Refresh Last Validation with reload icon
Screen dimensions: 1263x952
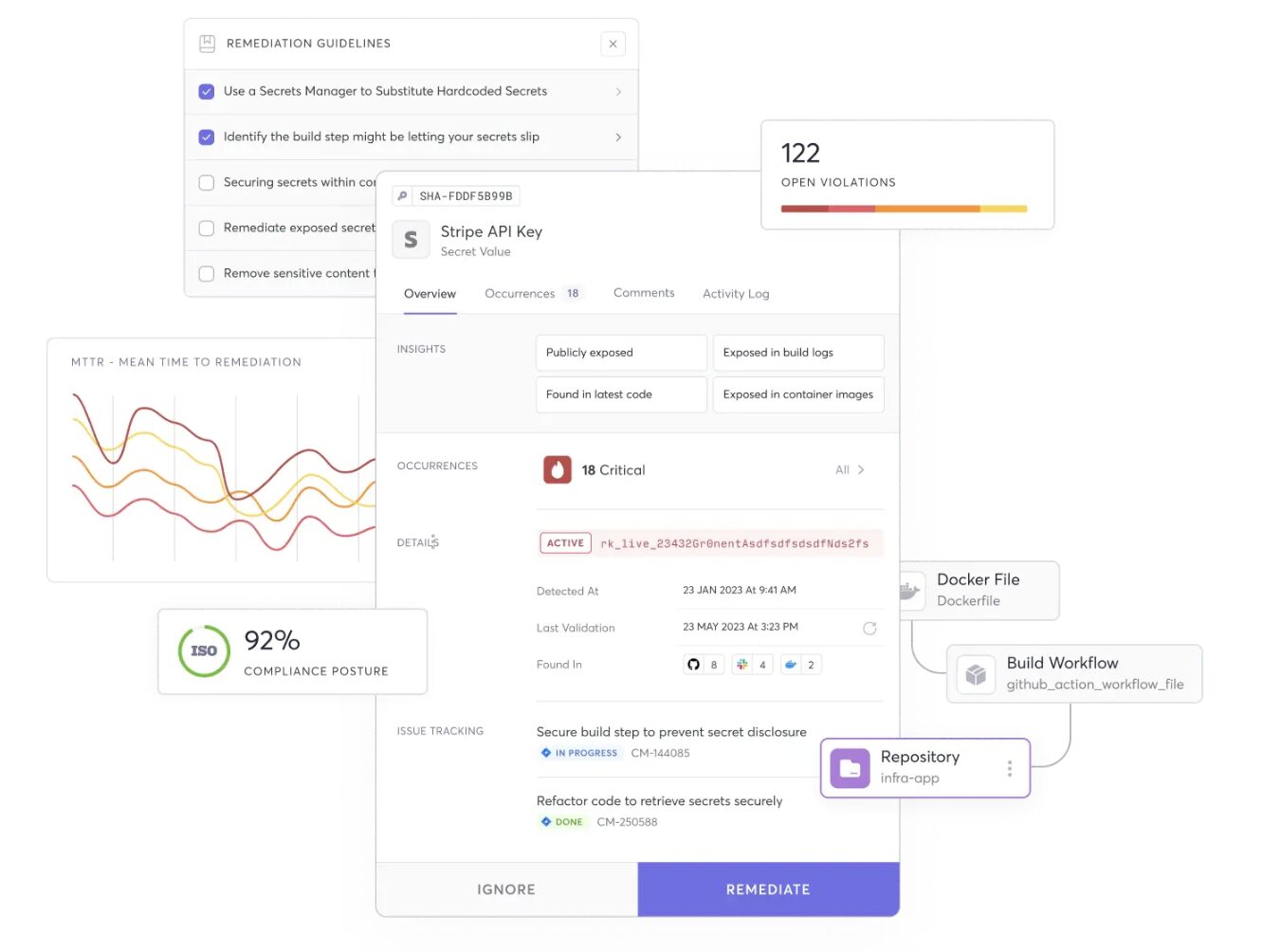click(x=869, y=629)
